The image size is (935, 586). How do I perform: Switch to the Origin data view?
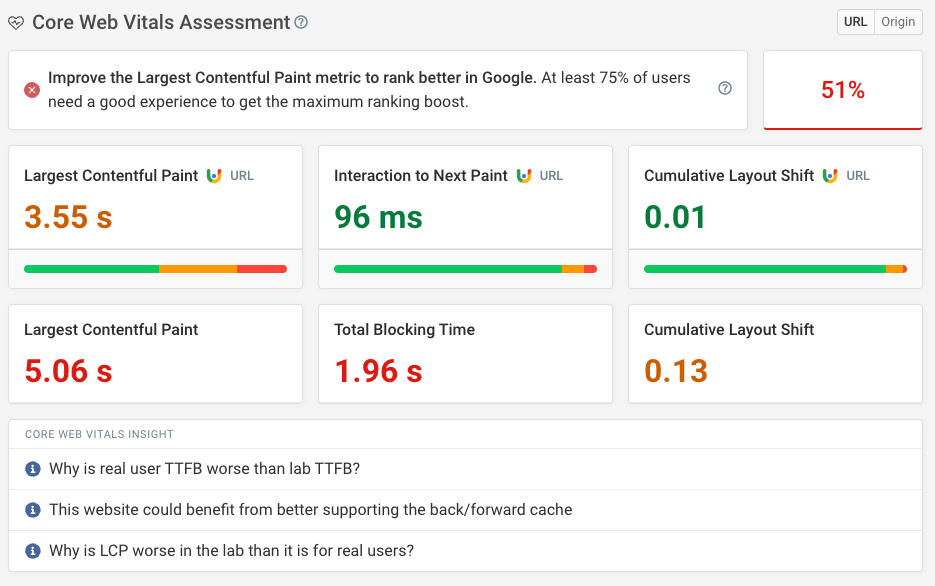(x=898, y=22)
